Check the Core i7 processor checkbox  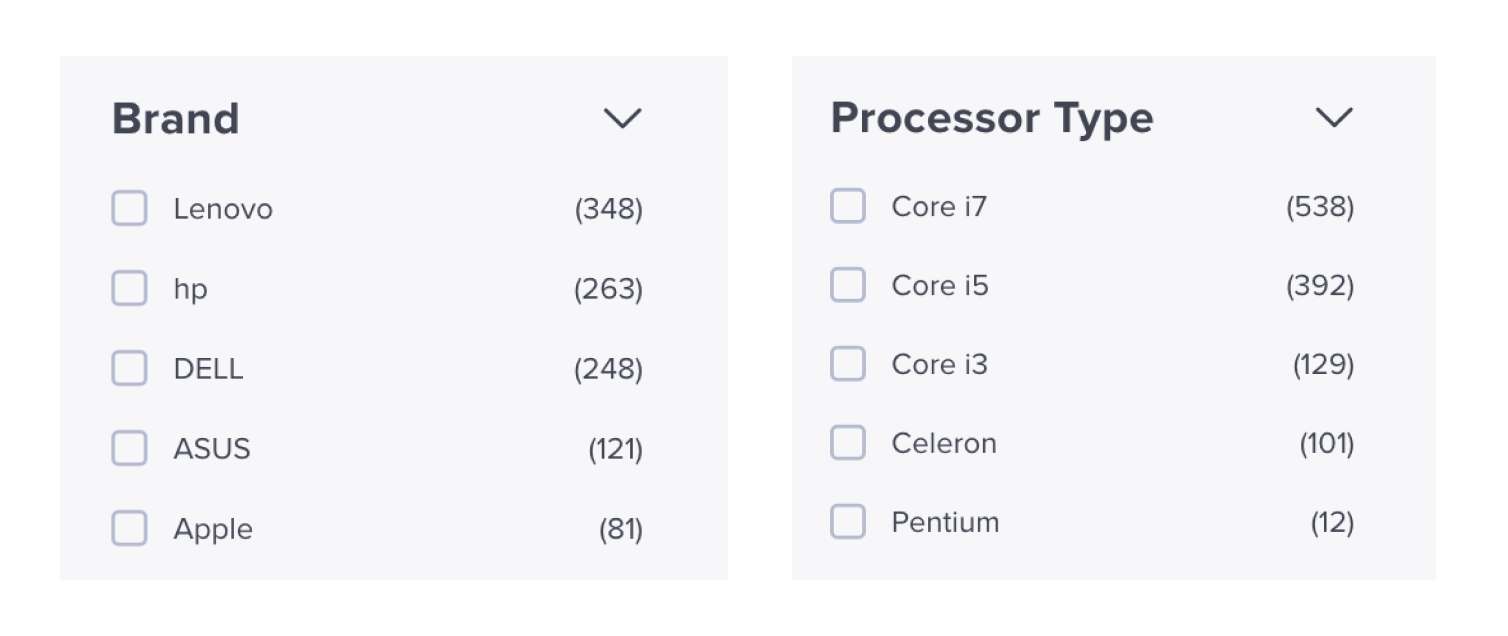coord(848,207)
